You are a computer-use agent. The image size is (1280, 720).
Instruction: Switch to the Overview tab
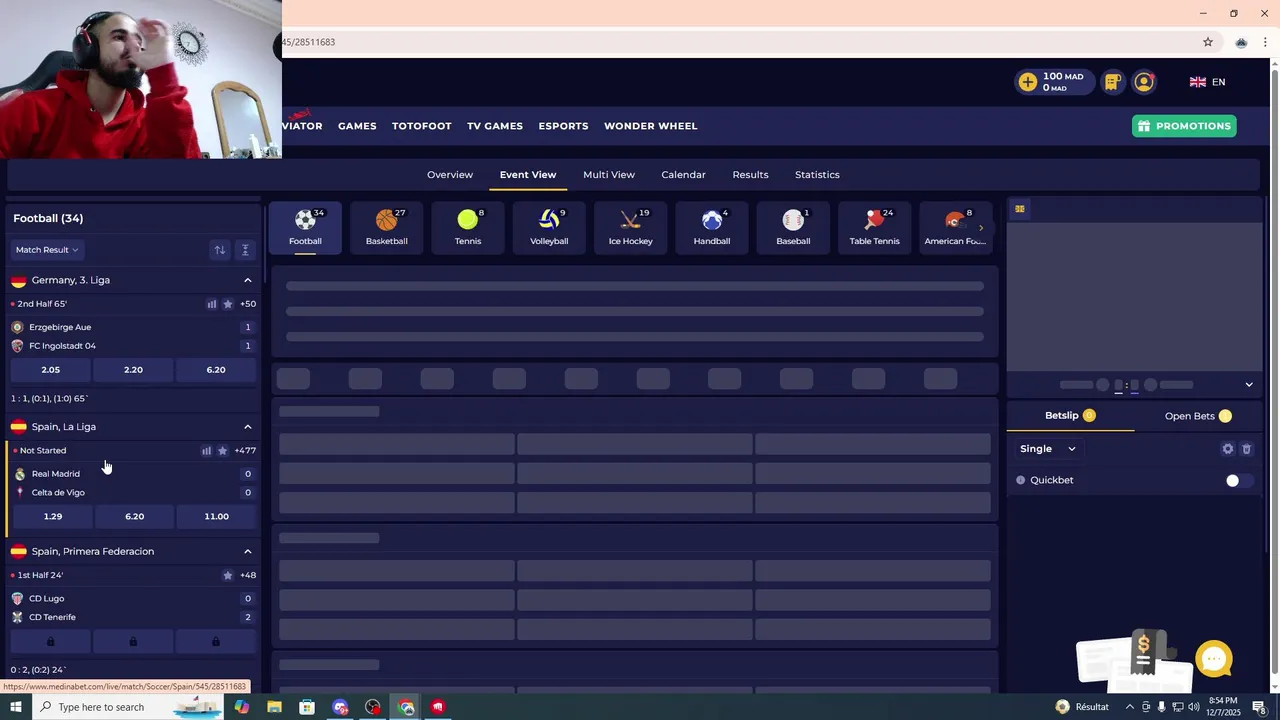click(450, 175)
